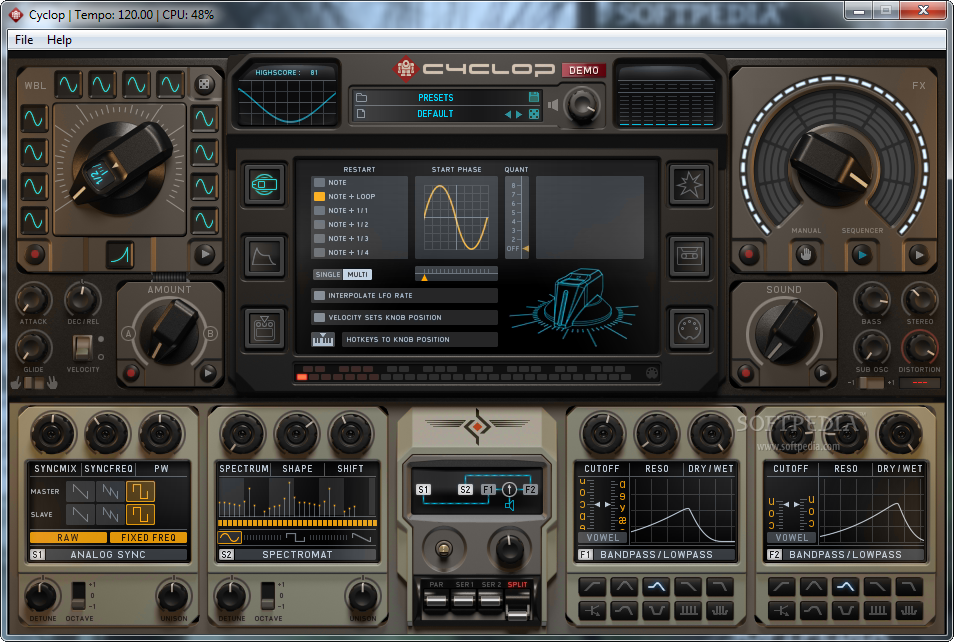Toggle F1 VOWEL button

(x=602, y=538)
